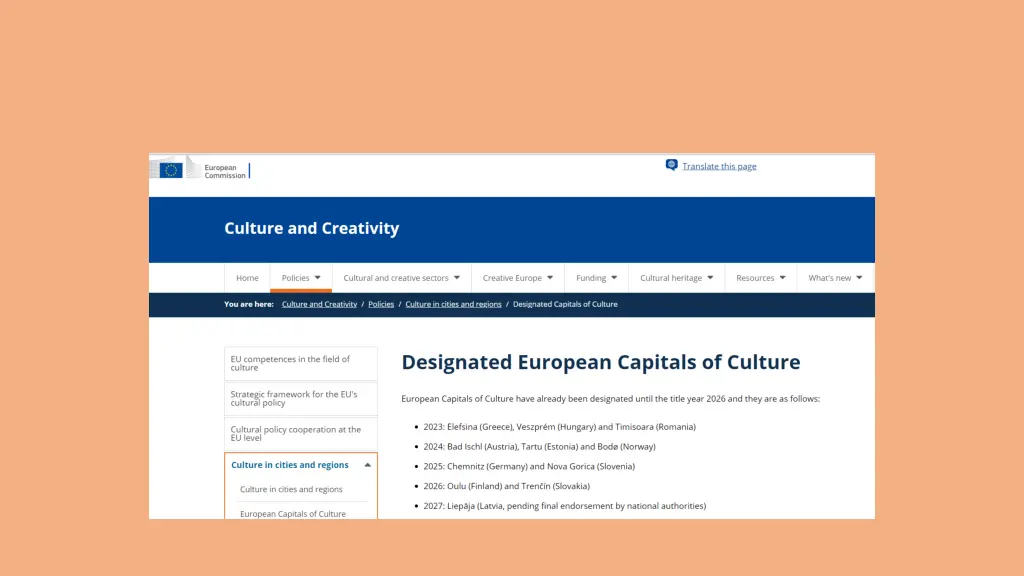Select Culture in cities and regions sidebar heading

(290, 465)
